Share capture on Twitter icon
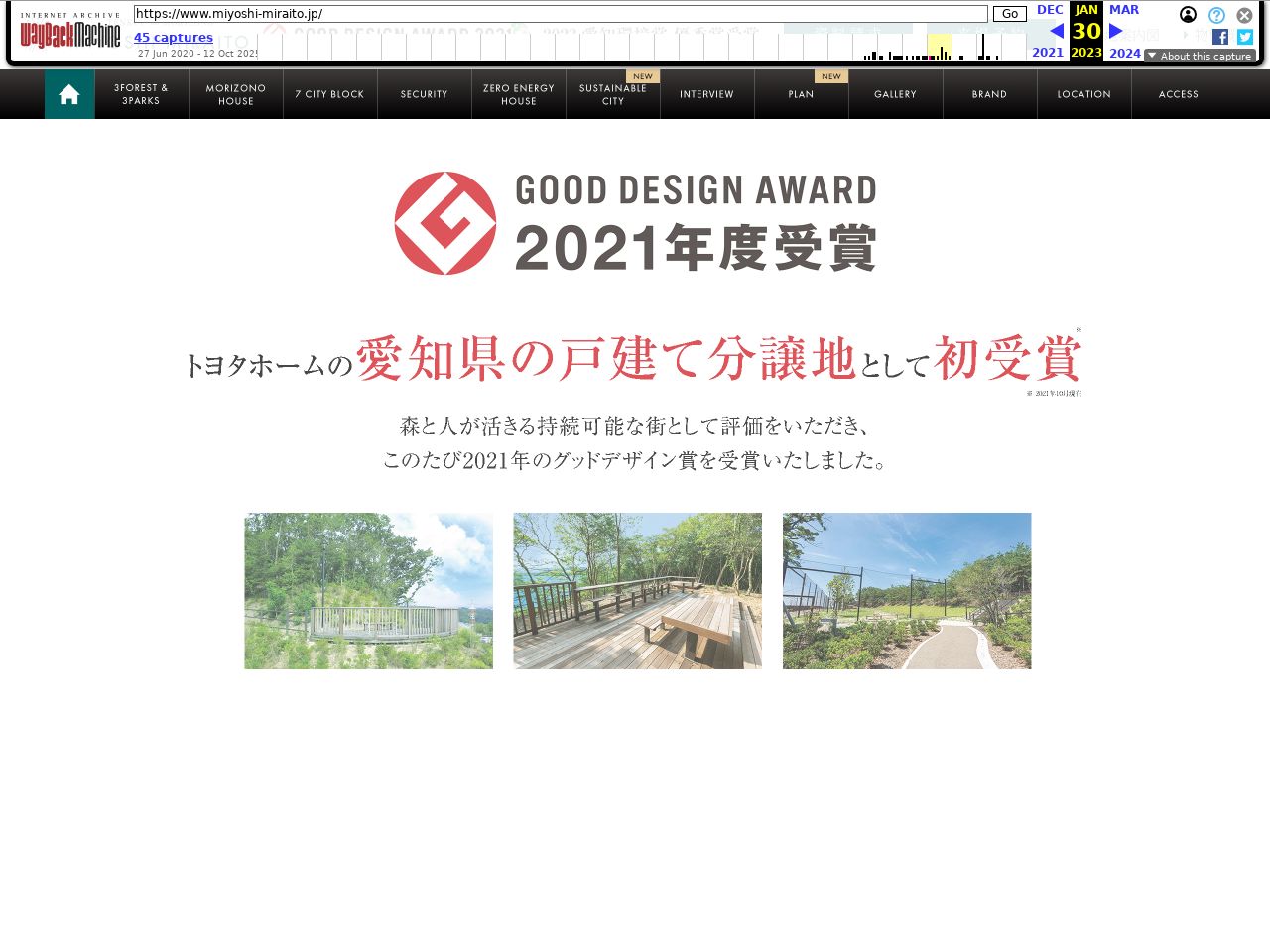This screenshot has width=1270, height=952. [1245, 37]
